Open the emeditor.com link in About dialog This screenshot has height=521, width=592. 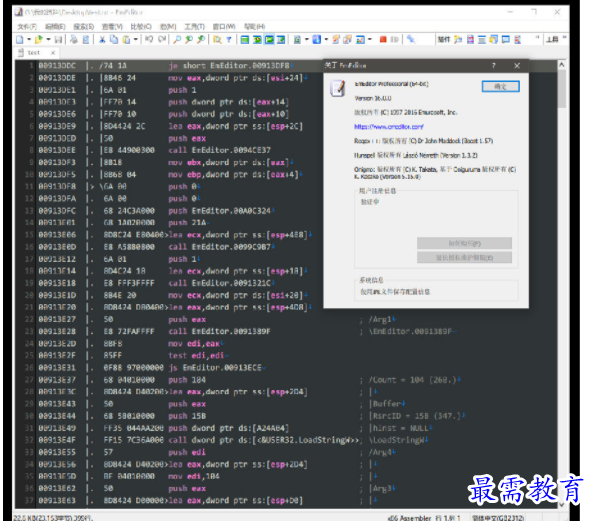pos(388,127)
